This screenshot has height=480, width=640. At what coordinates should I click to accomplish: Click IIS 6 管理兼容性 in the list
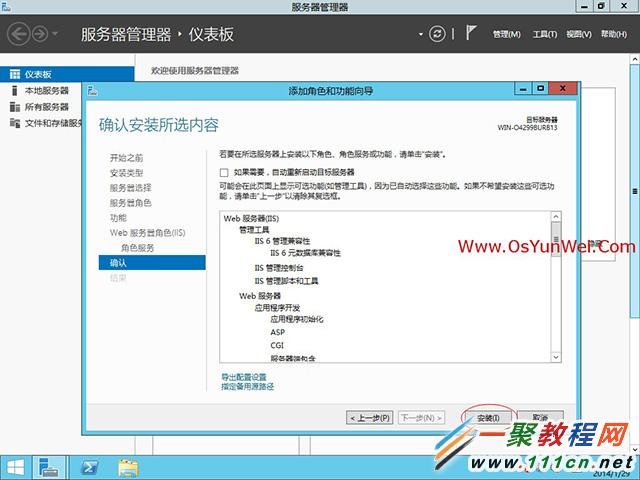click(282, 241)
